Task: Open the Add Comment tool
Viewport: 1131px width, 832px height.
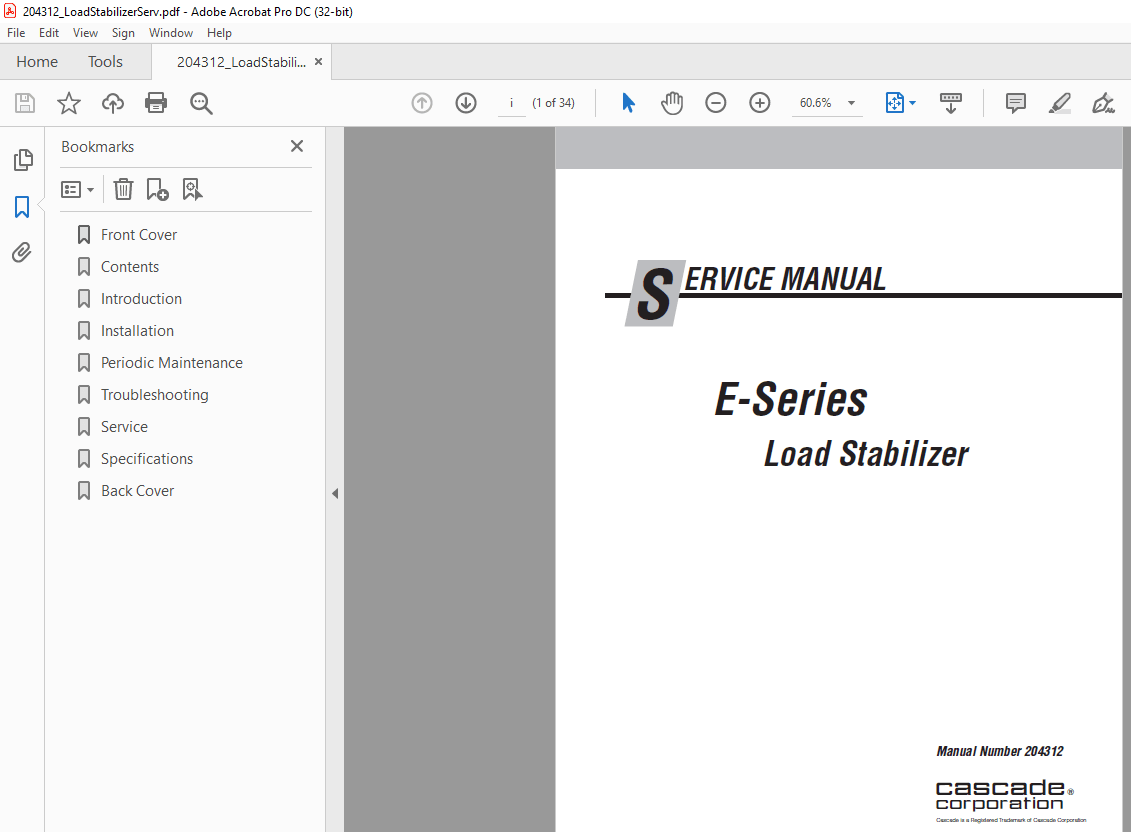Action: 1015,102
